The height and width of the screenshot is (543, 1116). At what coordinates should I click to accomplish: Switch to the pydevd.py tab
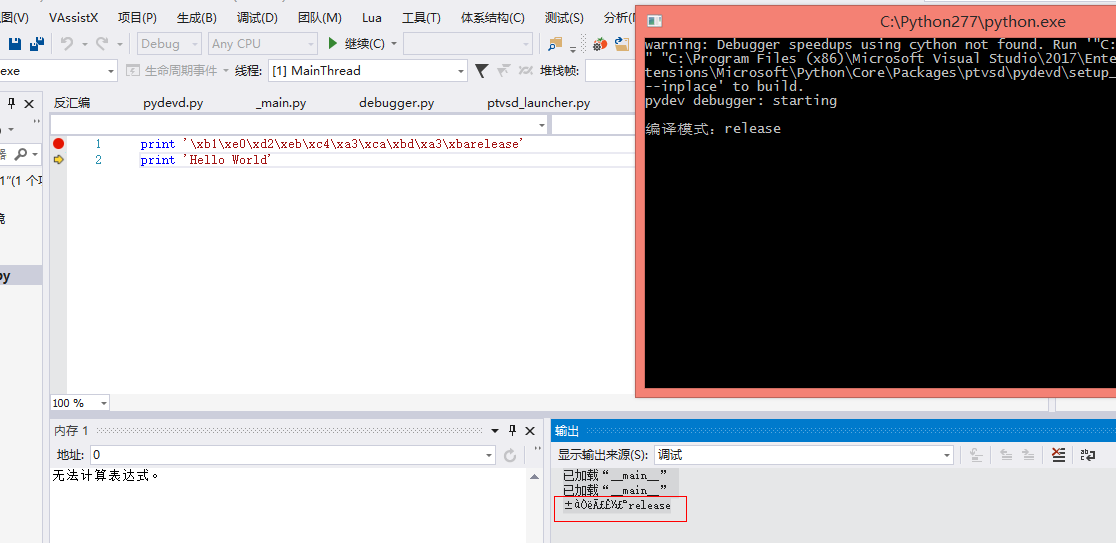click(173, 103)
